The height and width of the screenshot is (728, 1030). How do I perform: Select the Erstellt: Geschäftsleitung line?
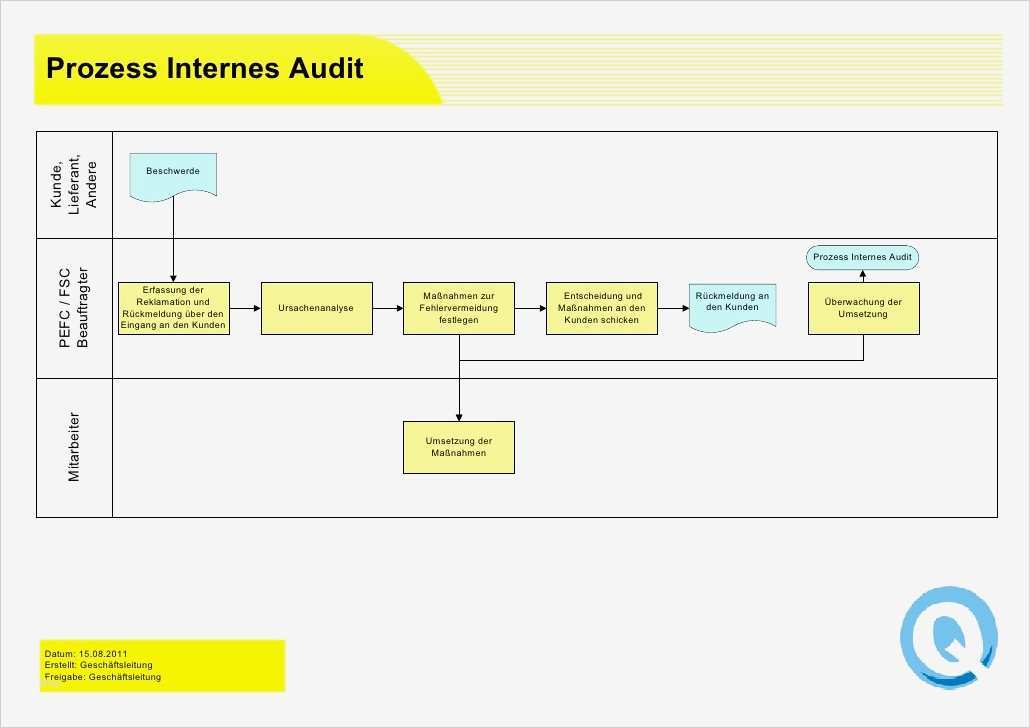pos(99,665)
